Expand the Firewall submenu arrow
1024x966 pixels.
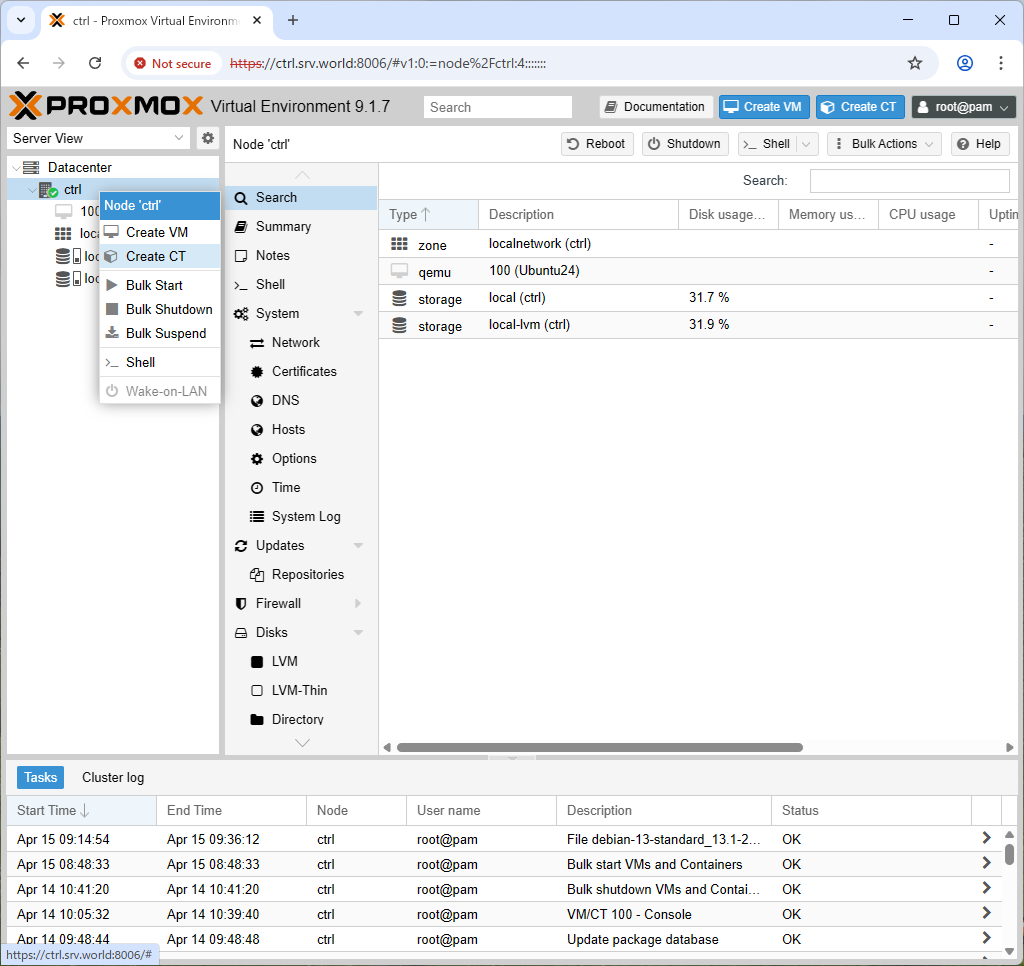coord(358,604)
